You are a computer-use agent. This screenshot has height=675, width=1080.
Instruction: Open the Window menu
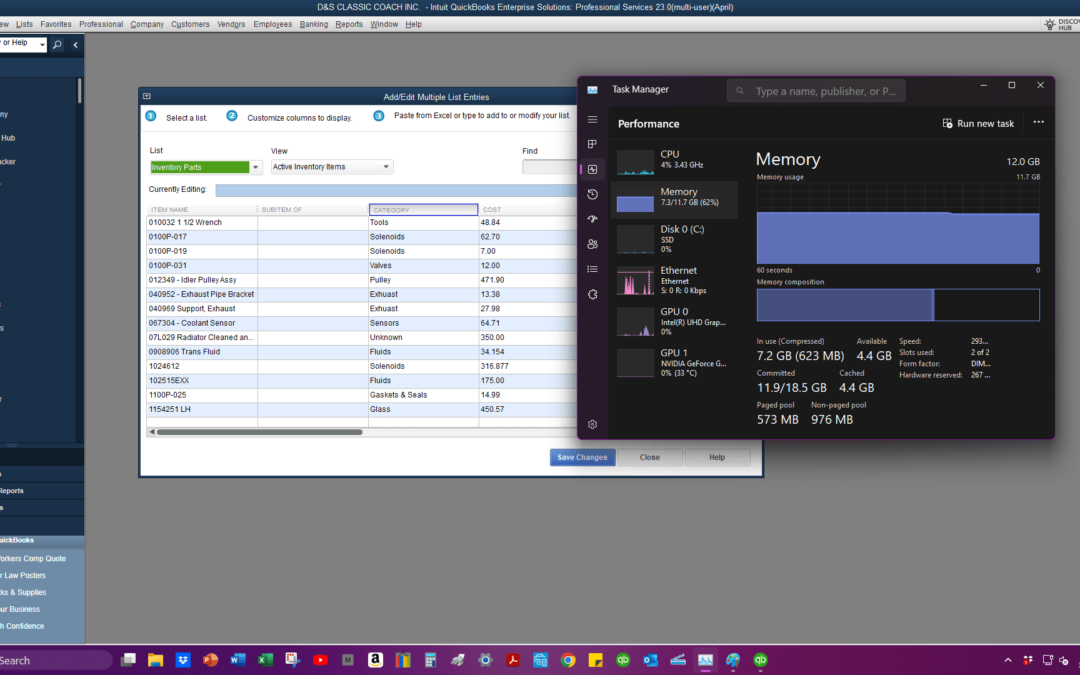coord(384,24)
